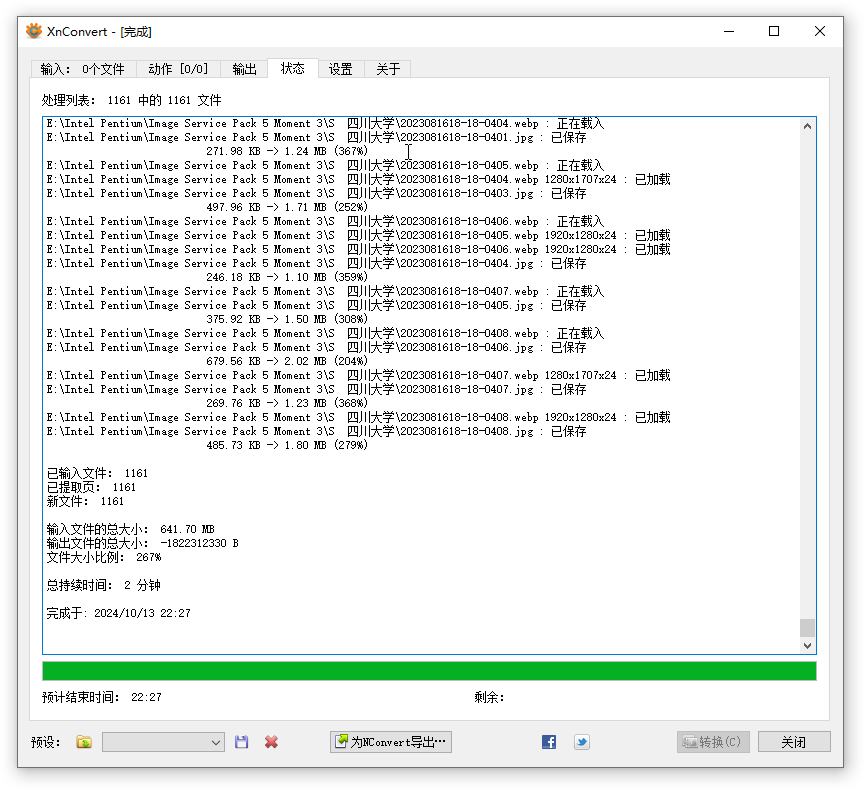The height and width of the screenshot is (790, 864).
Task: Go to the 输出 tab
Action: pyautogui.click(x=244, y=69)
